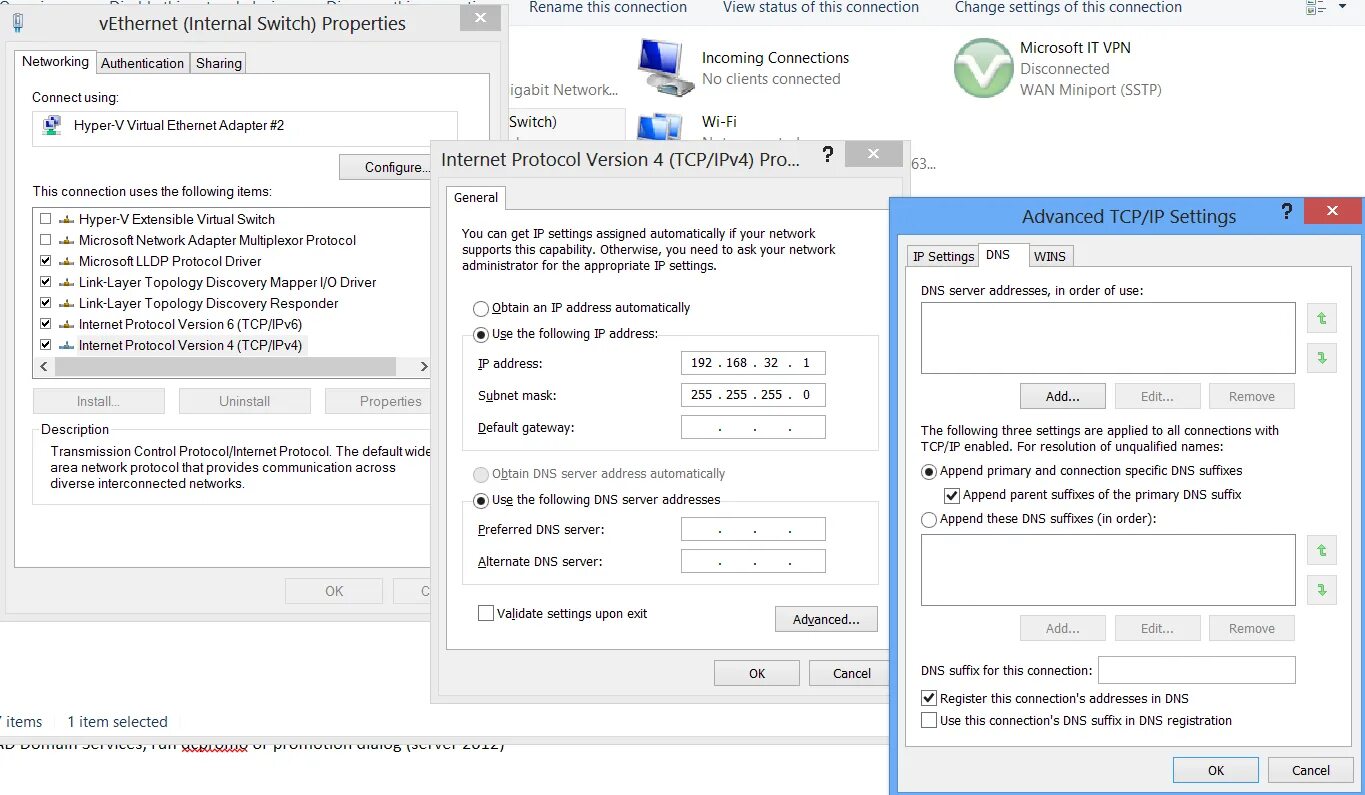
Task: Select Append these DNS suffixes (in order)
Action: click(929, 519)
